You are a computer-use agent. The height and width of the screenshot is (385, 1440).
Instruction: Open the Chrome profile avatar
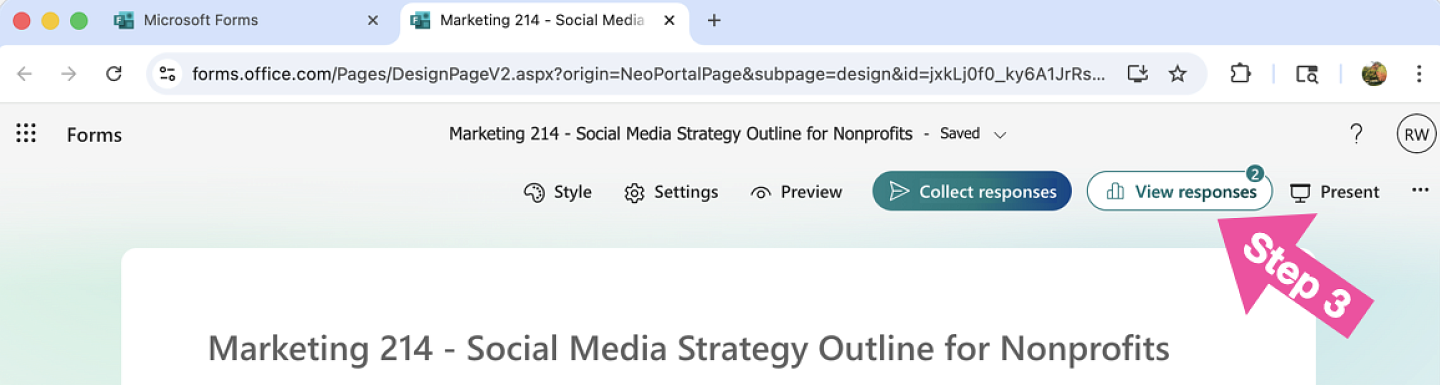[1374, 74]
